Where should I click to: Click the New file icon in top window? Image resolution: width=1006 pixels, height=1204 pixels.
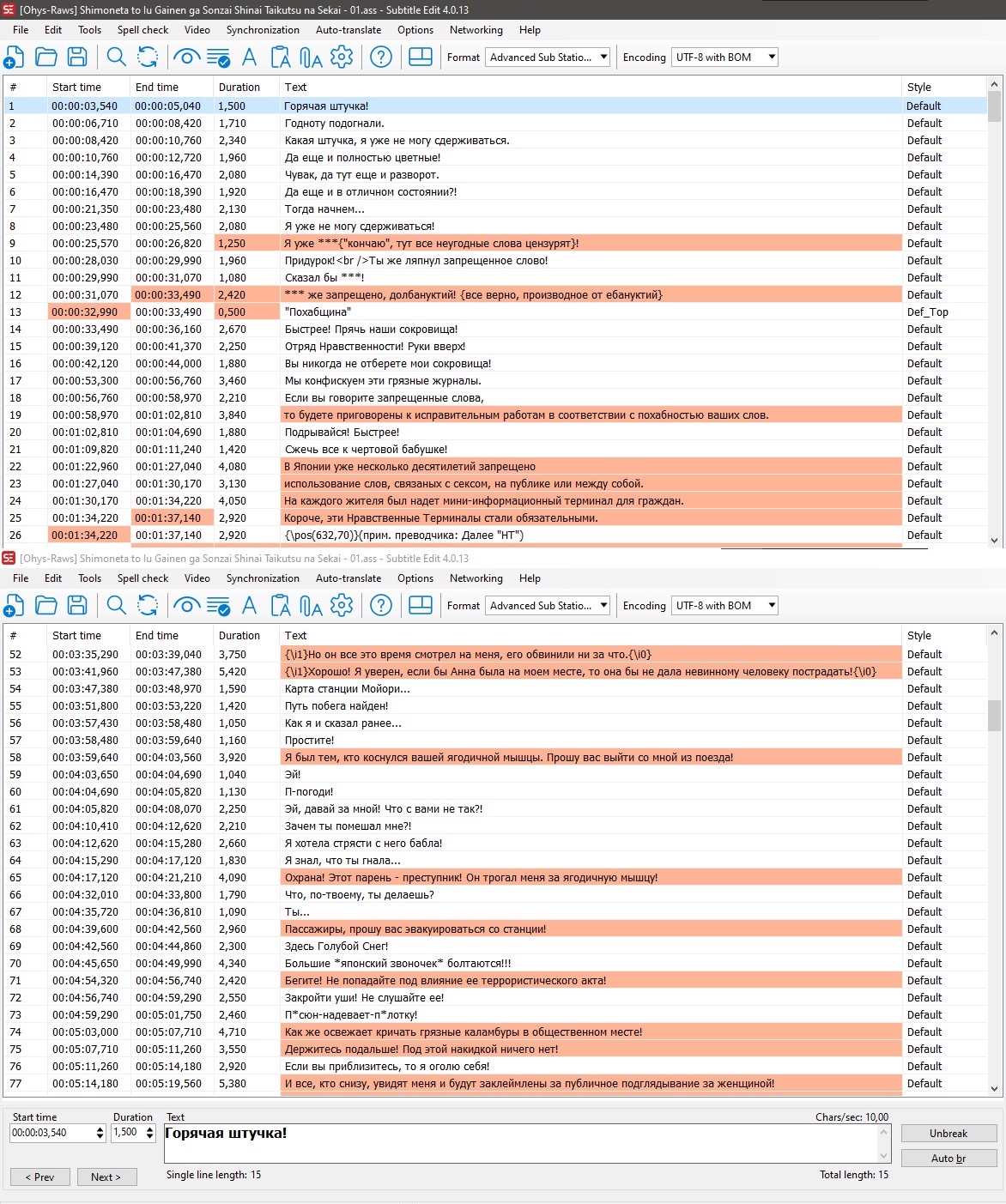click(15, 57)
